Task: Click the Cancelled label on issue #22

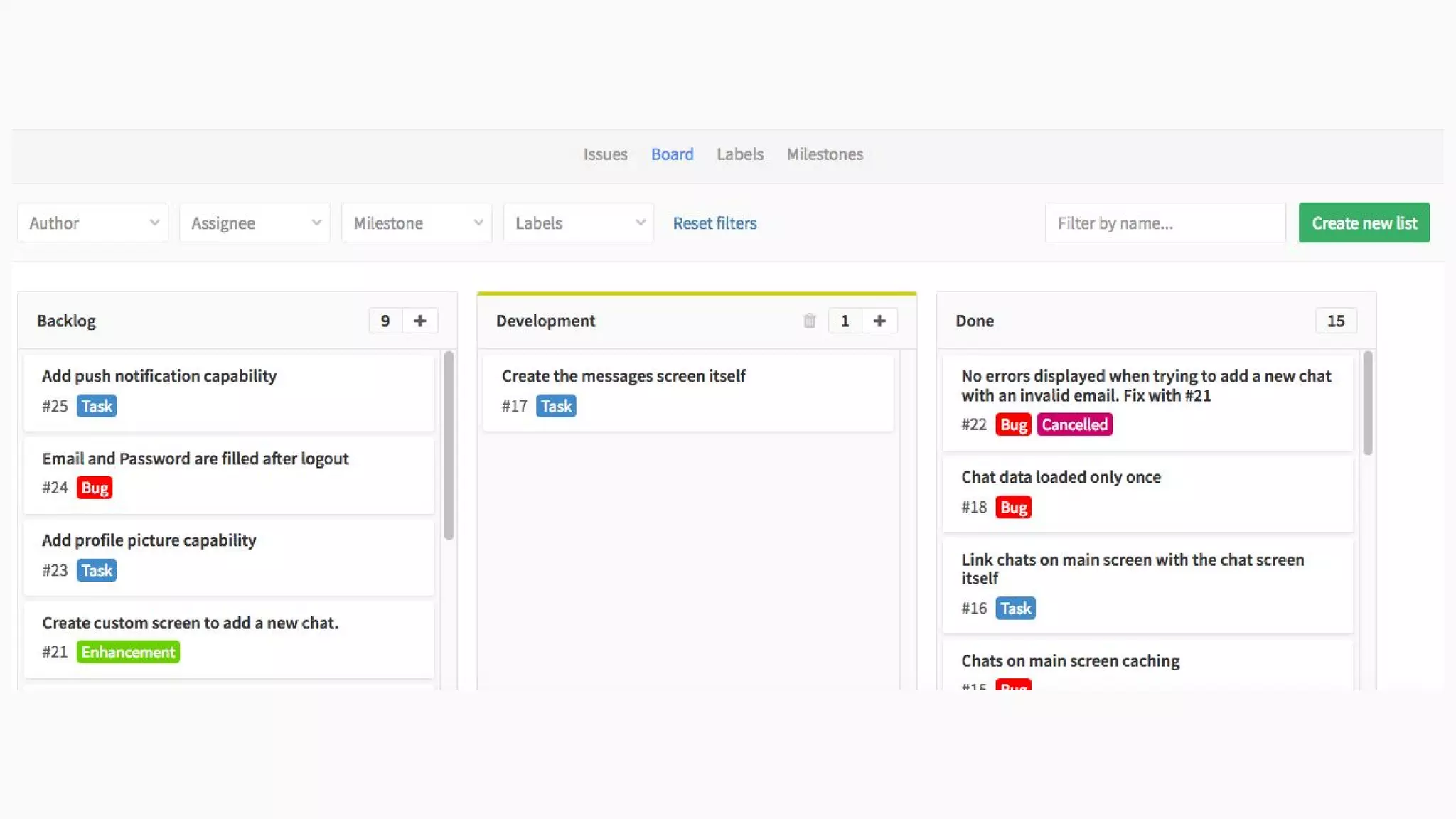Action: [x=1074, y=424]
